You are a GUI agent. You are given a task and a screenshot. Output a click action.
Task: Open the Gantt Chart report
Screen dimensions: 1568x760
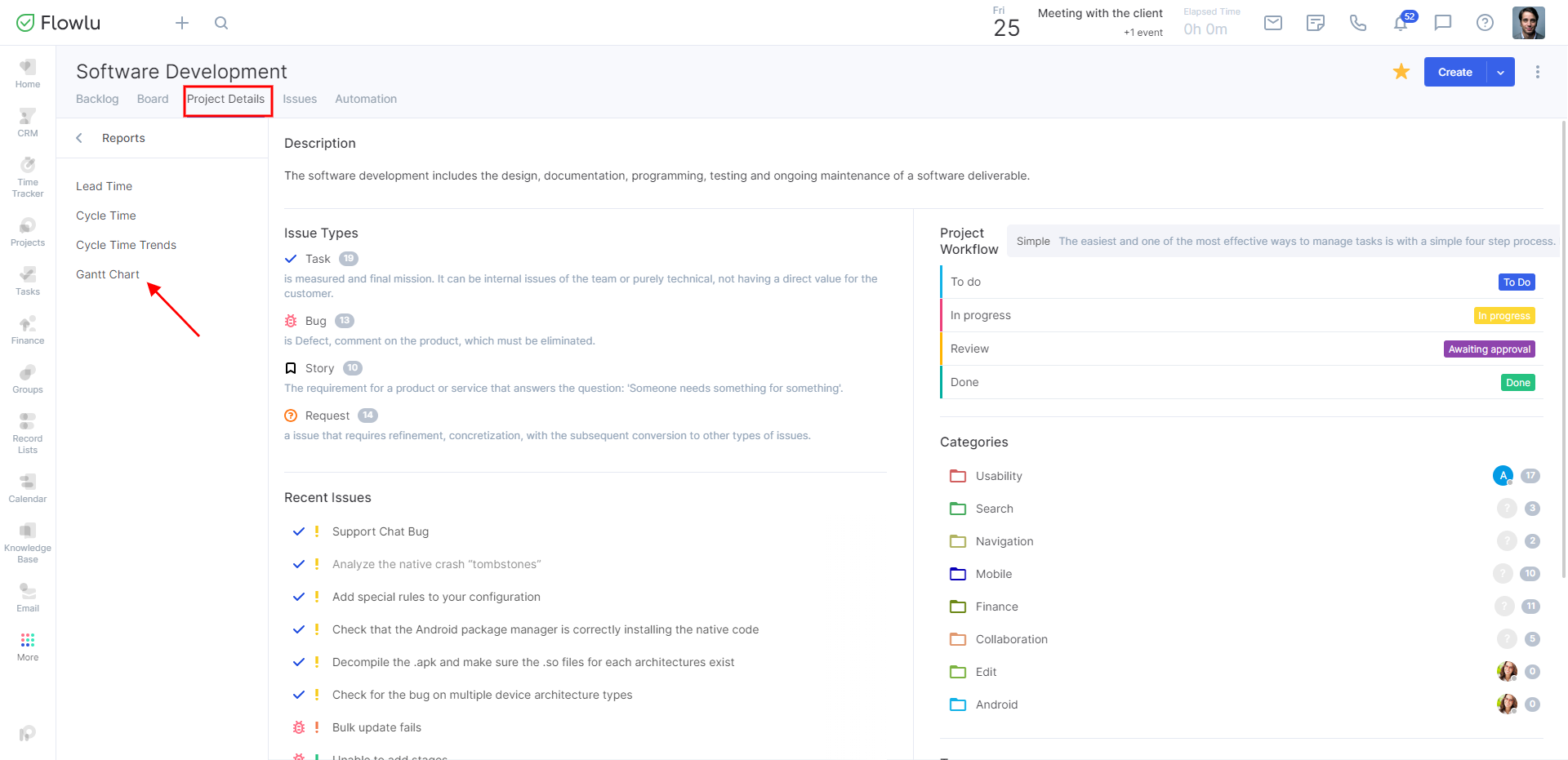107,273
